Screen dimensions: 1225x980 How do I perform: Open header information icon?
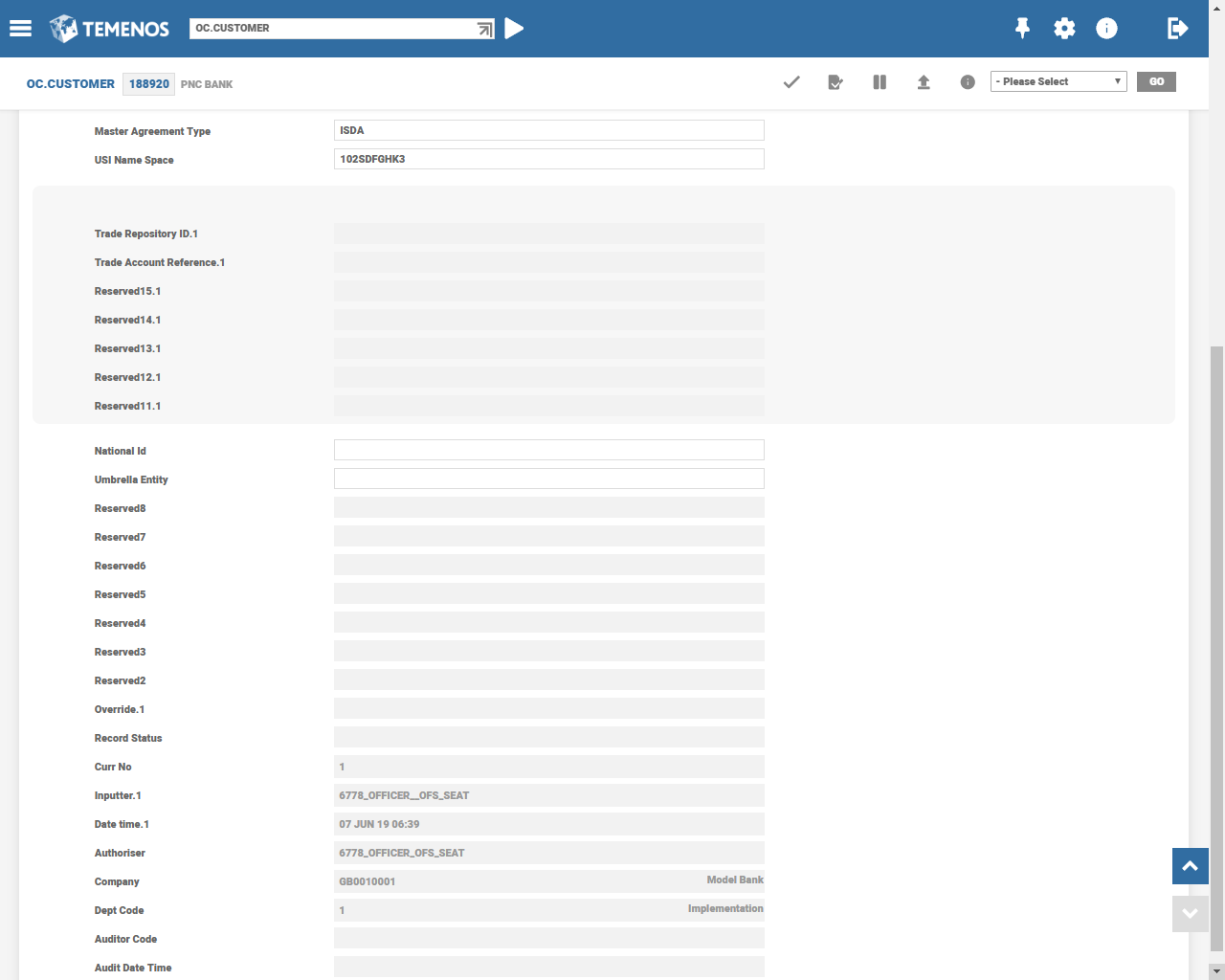pos(1106,29)
